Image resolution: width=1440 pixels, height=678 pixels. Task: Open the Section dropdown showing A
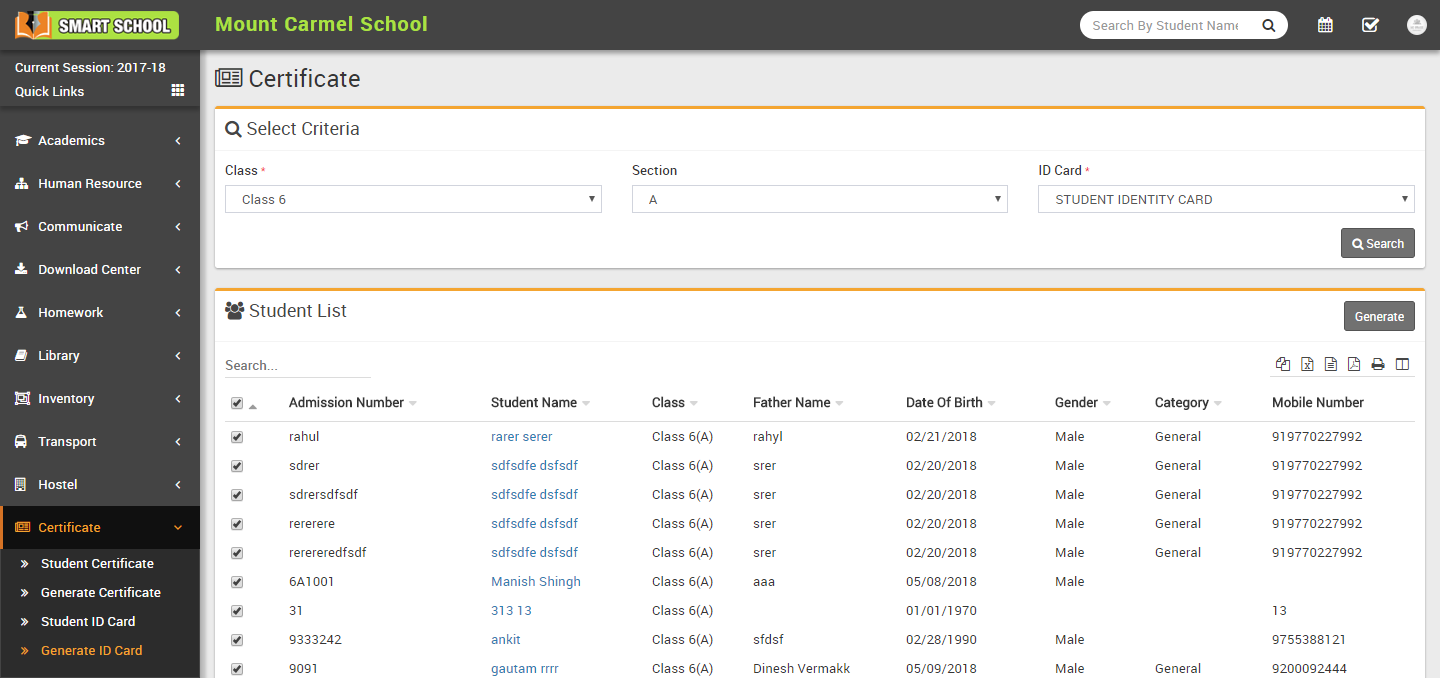click(819, 199)
